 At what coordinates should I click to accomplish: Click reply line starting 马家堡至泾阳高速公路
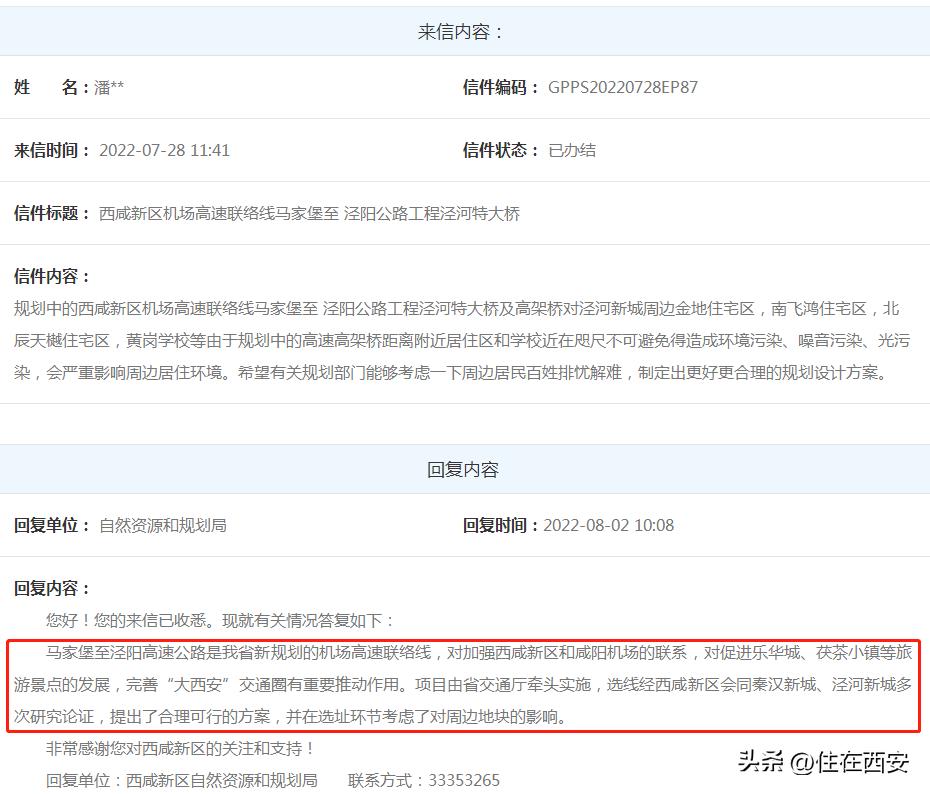(x=479, y=652)
